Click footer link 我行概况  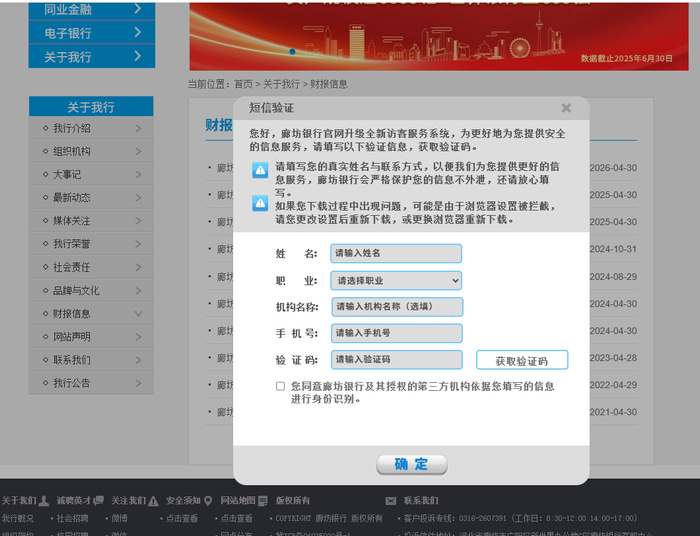click(x=17, y=519)
